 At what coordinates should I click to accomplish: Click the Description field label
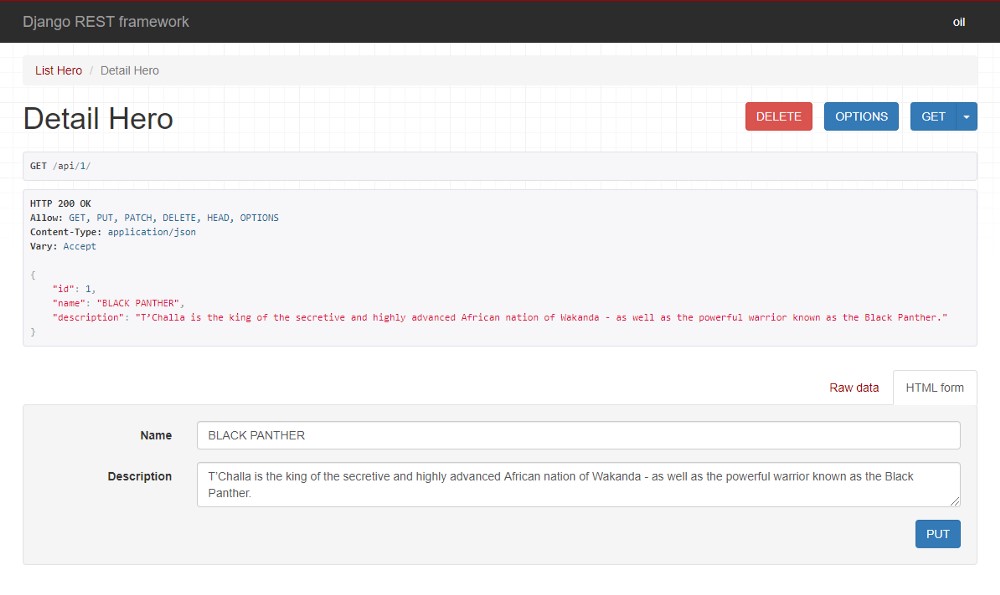(x=140, y=476)
